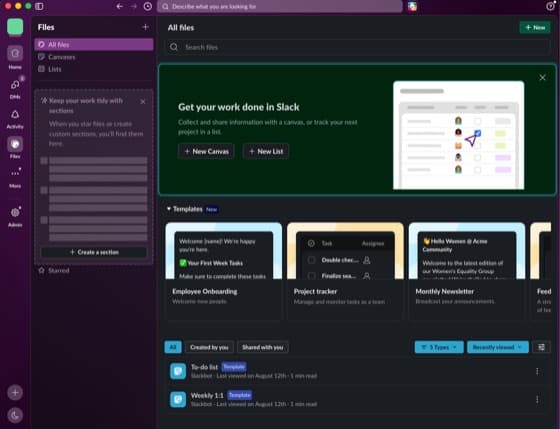Open more options for Weekly 1:1 file
560x429 pixels.
[x=537, y=399]
